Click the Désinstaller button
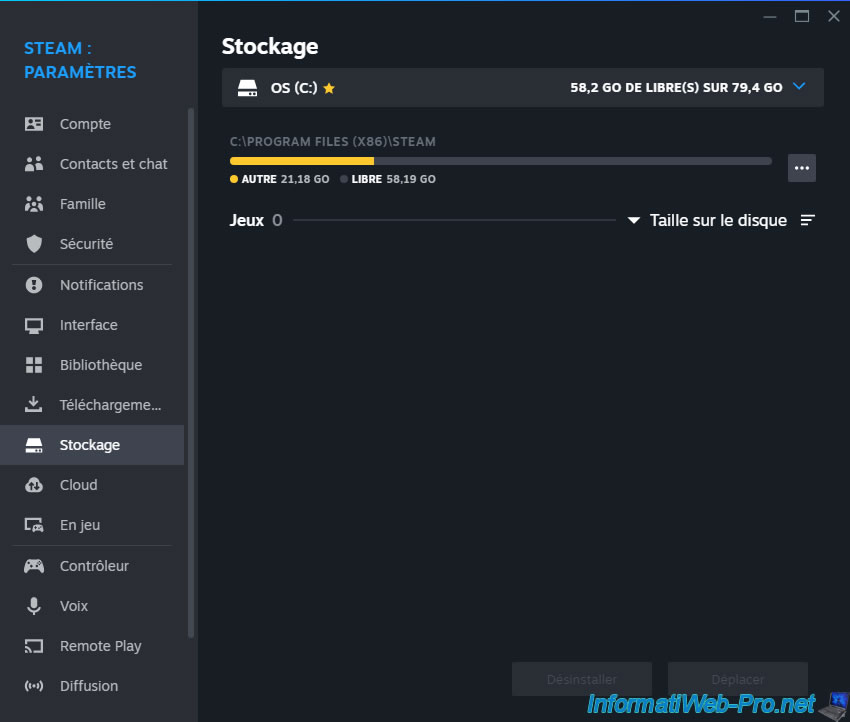The image size is (850, 722). (582, 679)
